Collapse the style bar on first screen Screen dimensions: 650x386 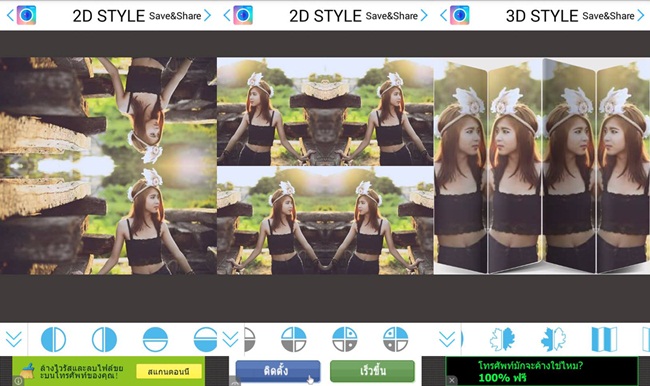coord(14,339)
